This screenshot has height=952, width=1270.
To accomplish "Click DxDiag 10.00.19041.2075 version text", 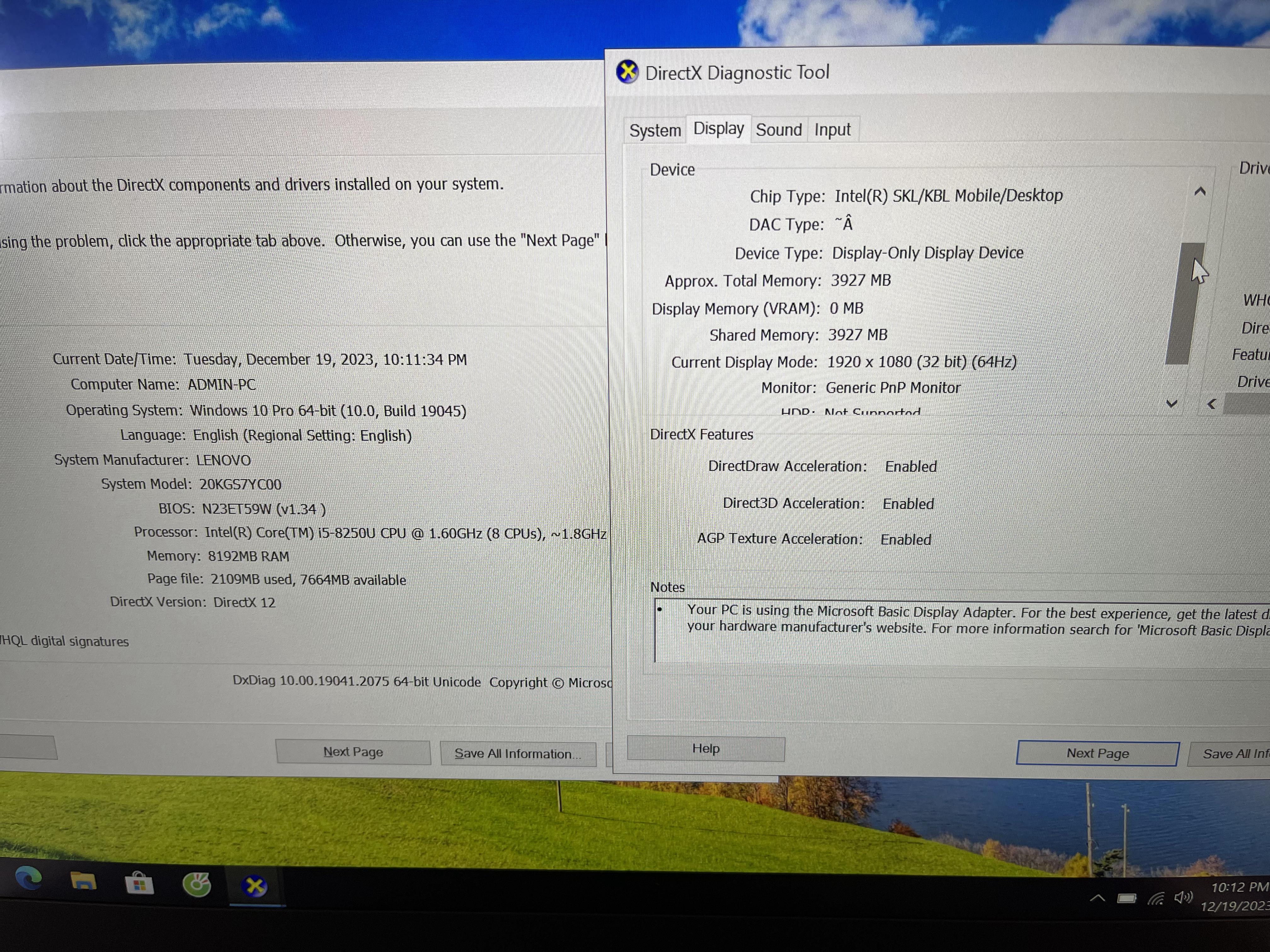I will [x=356, y=681].
